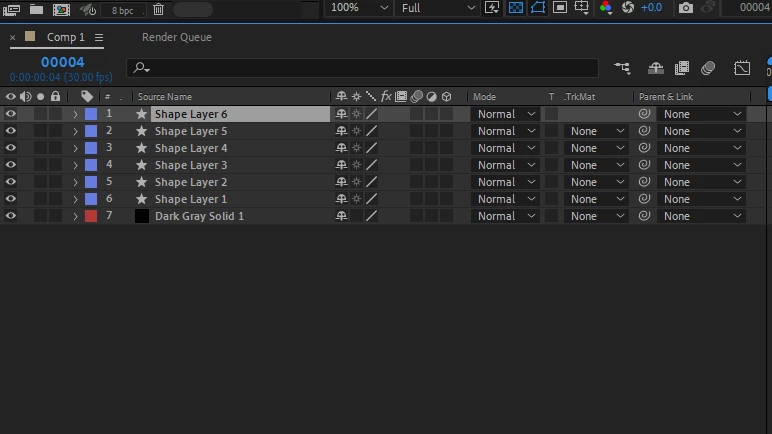Hide Shape Layer 5 eye toggle
772x434 pixels.
(x=10, y=131)
